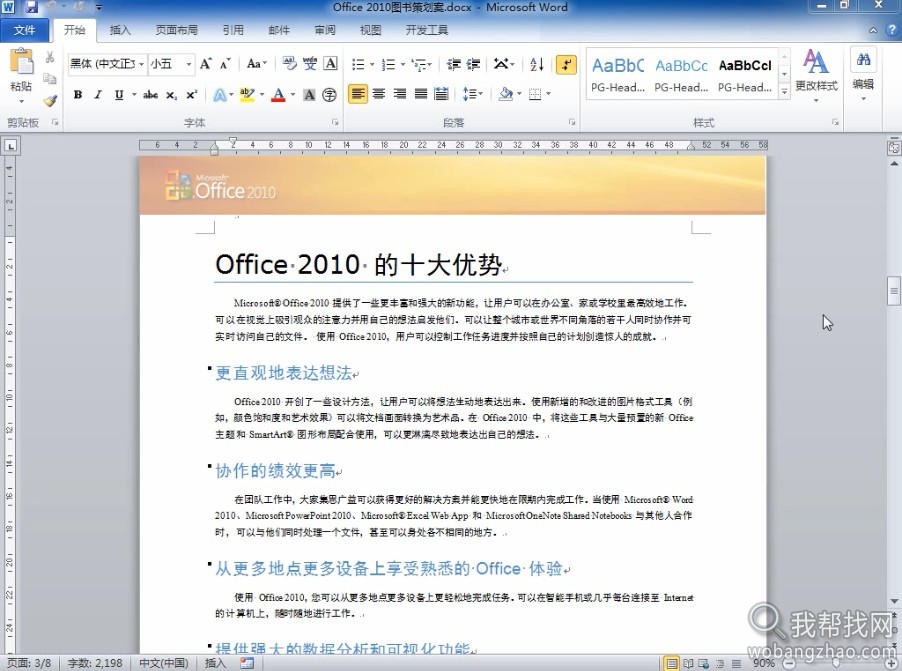The width and height of the screenshot is (902, 671).
Task: Open the Change Case Aa dropdown
Action: click(257, 64)
